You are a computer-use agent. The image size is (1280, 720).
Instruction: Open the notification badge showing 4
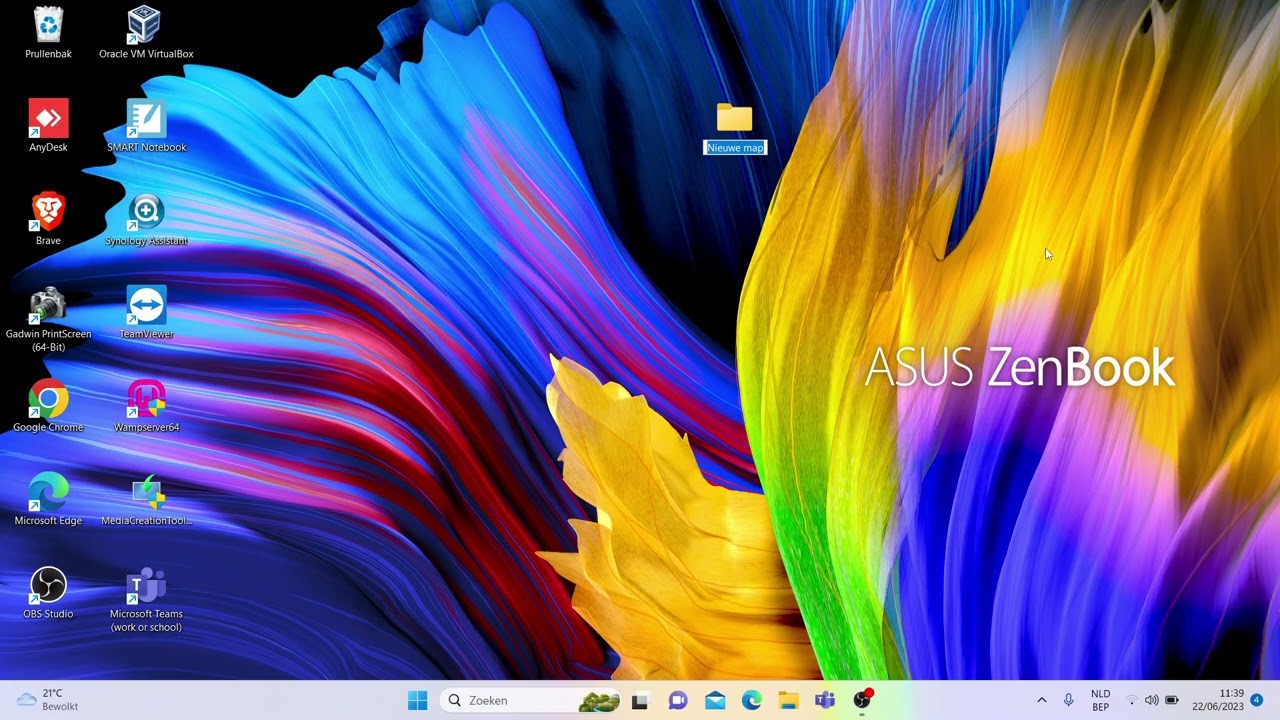(1256, 699)
